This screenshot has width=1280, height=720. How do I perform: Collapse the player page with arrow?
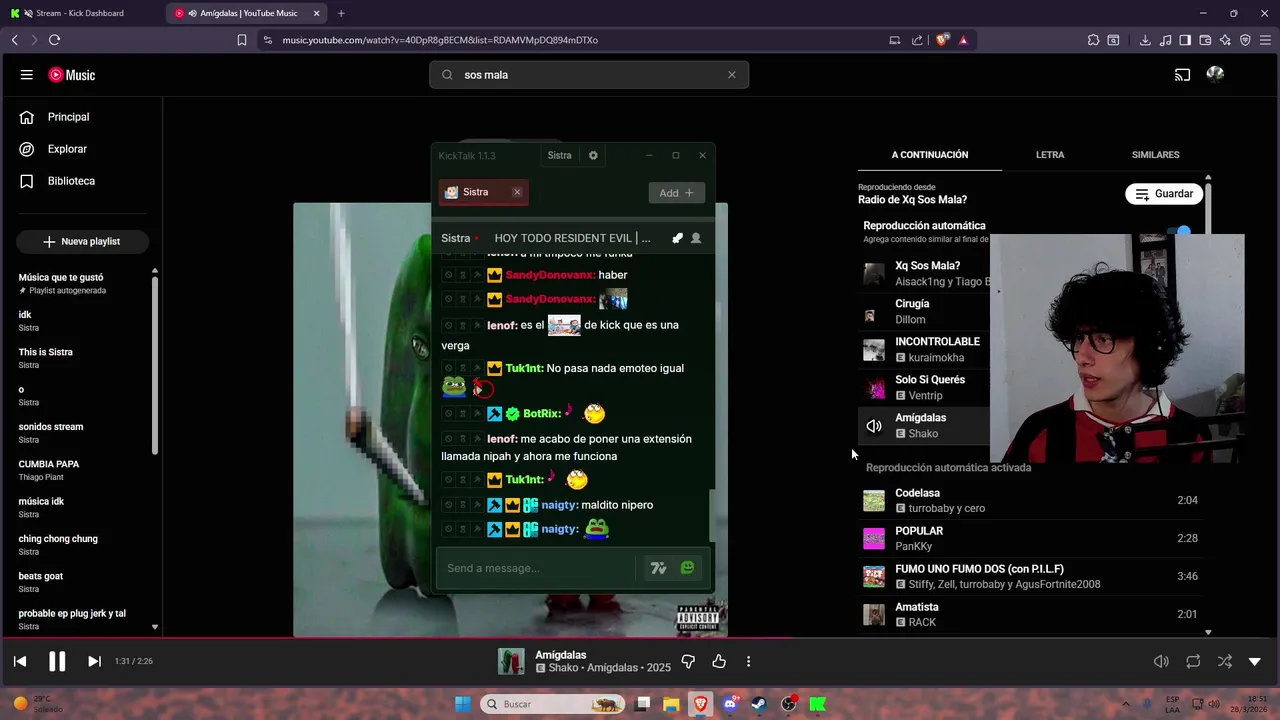1255,661
